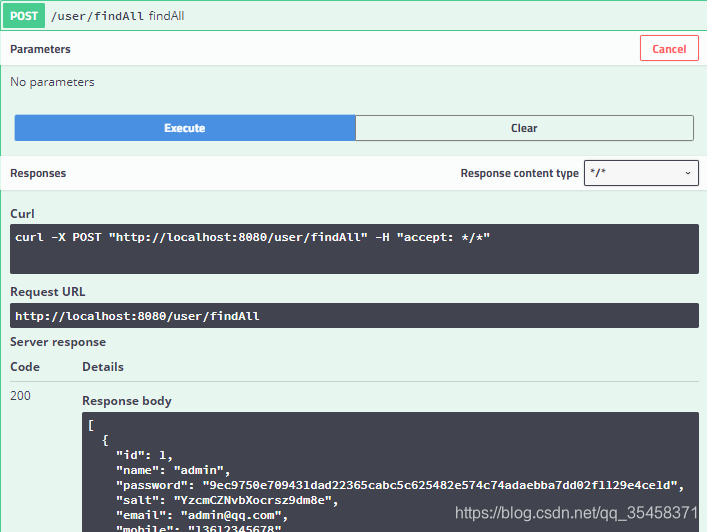This screenshot has height=532, width=707.
Task: Click the Clear button
Action: [524, 128]
